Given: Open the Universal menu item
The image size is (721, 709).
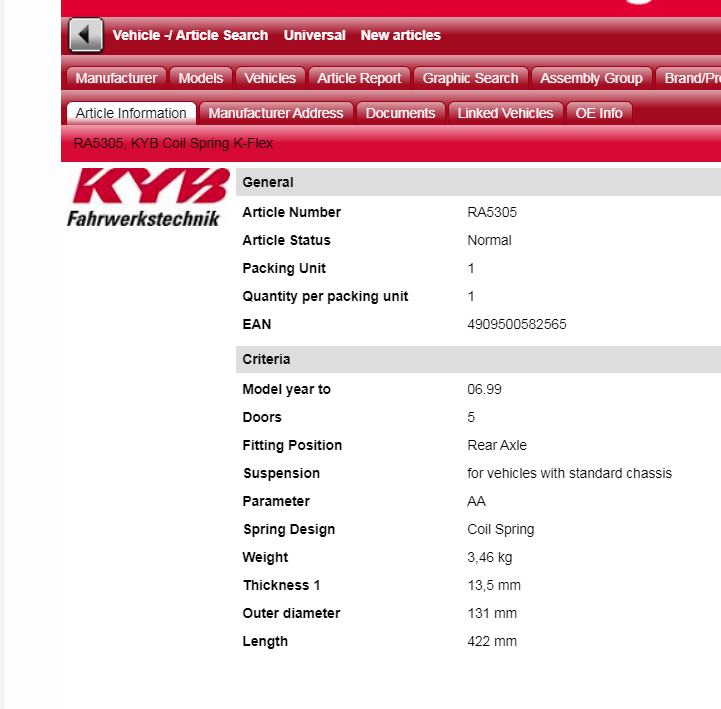Looking at the screenshot, I should click(315, 35).
